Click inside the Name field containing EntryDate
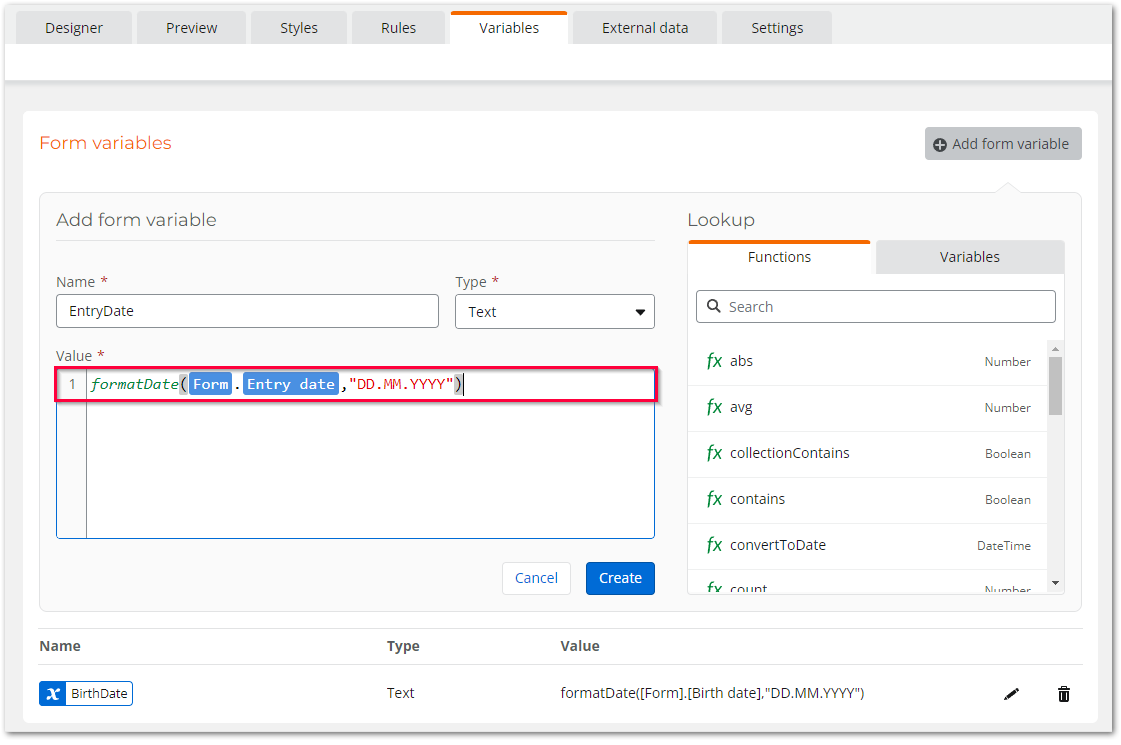Screen dimensions: 1121x745 pyautogui.click(x=247, y=311)
